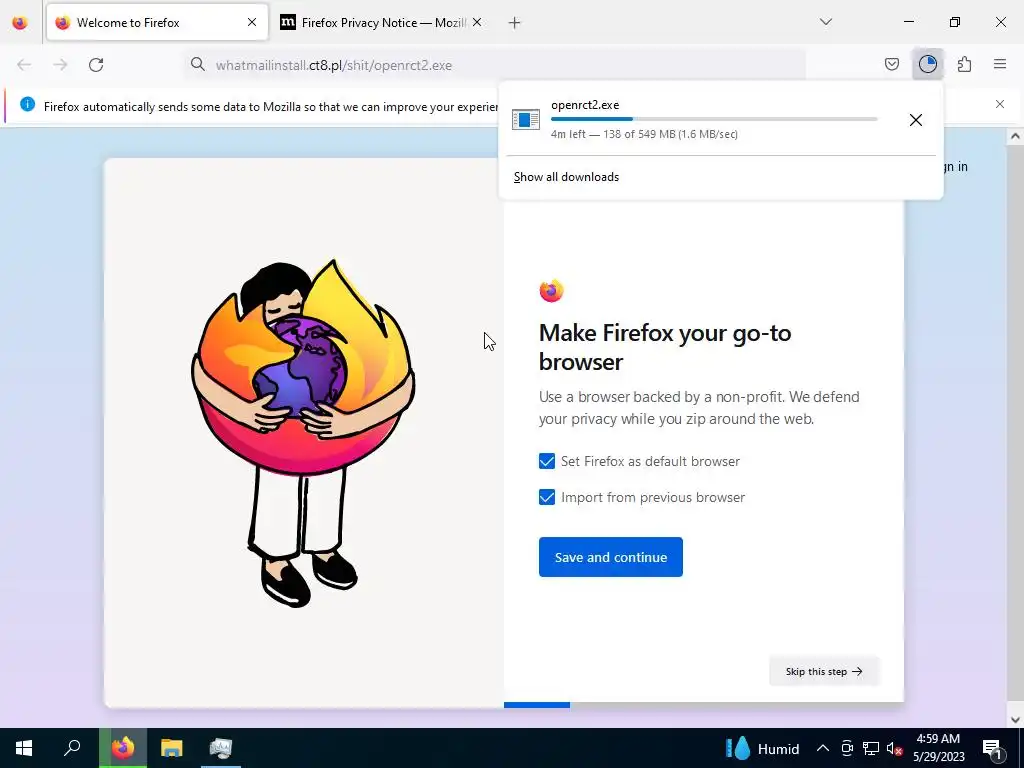Open a new tab with plus button
The image size is (1024, 768).
515,23
